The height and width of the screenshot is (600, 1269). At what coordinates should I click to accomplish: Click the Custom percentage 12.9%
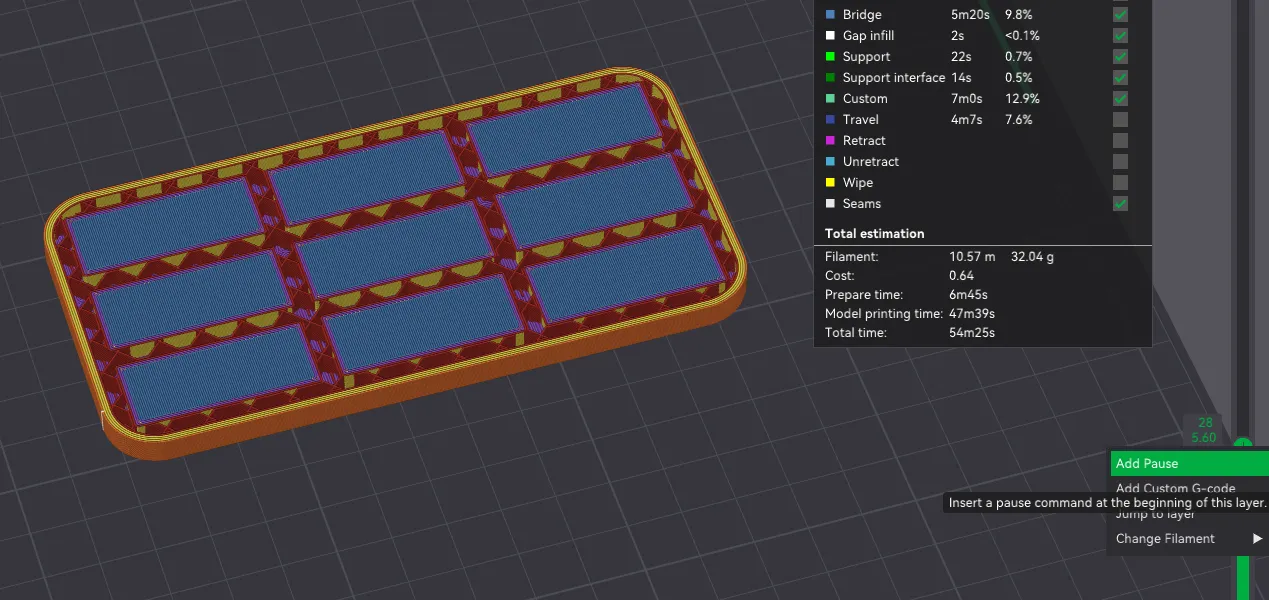point(1022,99)
